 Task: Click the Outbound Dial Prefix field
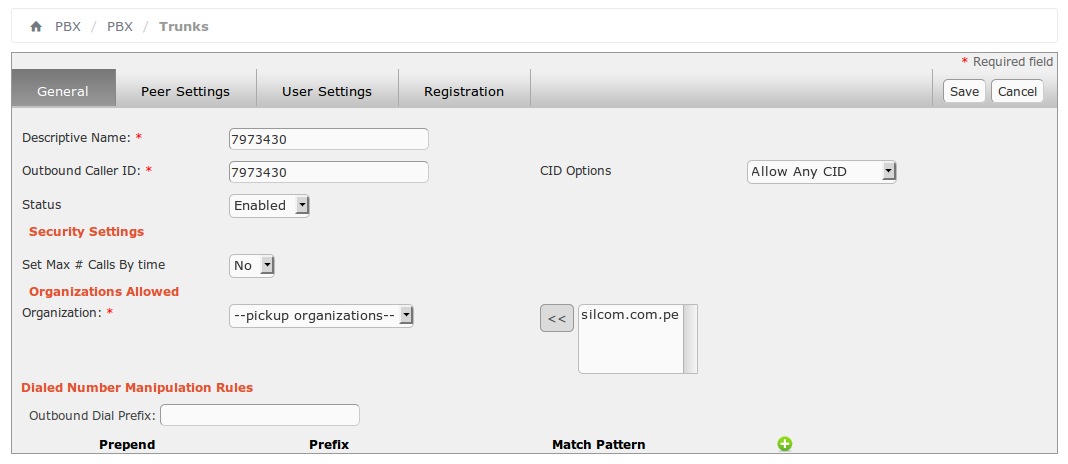coord(259,415)
